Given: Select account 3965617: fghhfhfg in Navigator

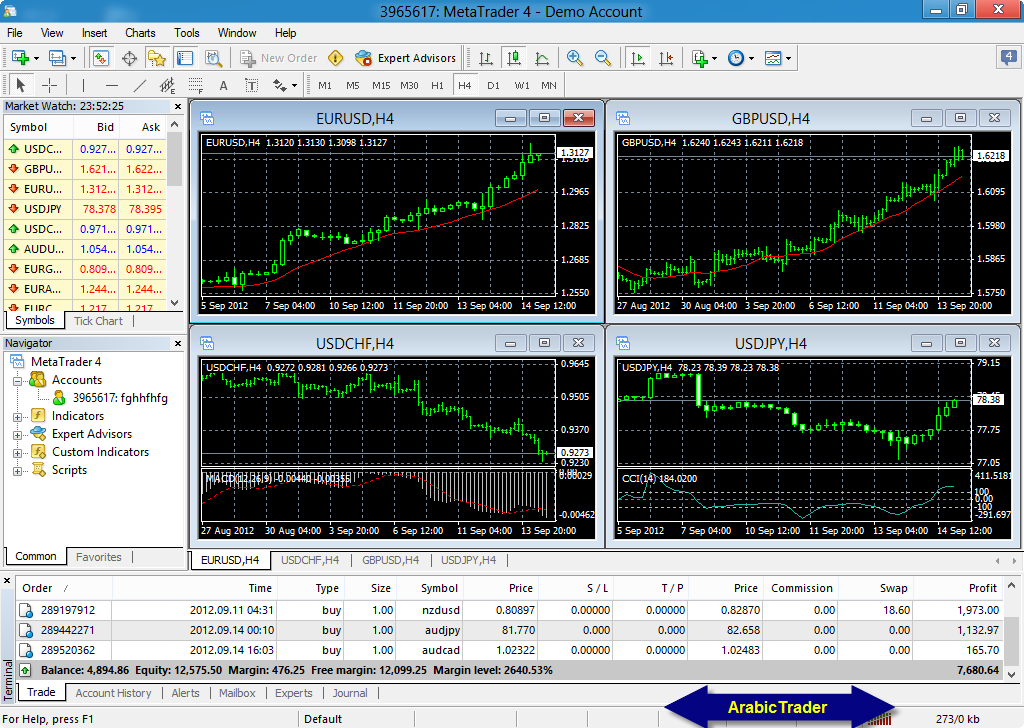Looking at the screenshot, I should [x=120, y=398].
